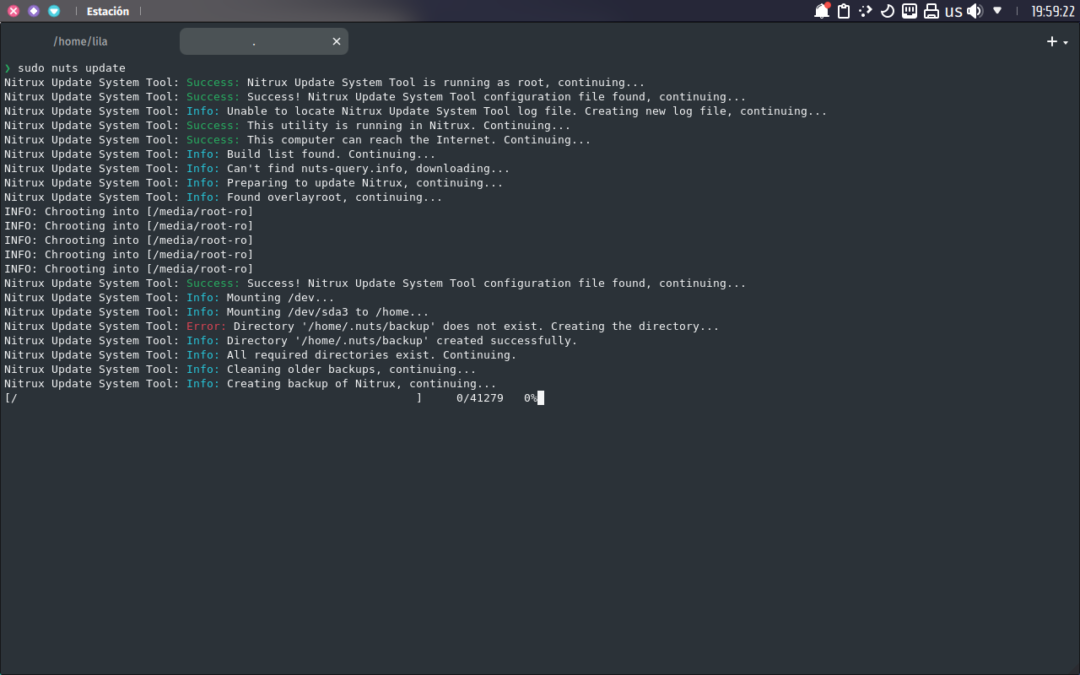Close the active terminal tab

337,41
